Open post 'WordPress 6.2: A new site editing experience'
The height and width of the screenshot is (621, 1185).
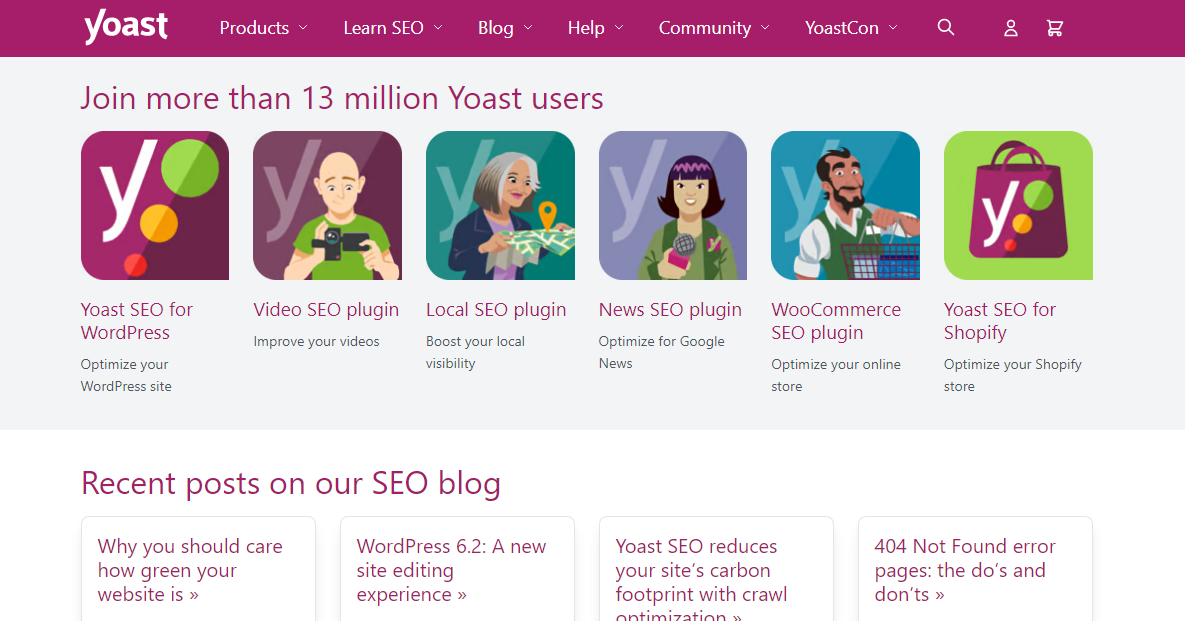tap(451, 570)
